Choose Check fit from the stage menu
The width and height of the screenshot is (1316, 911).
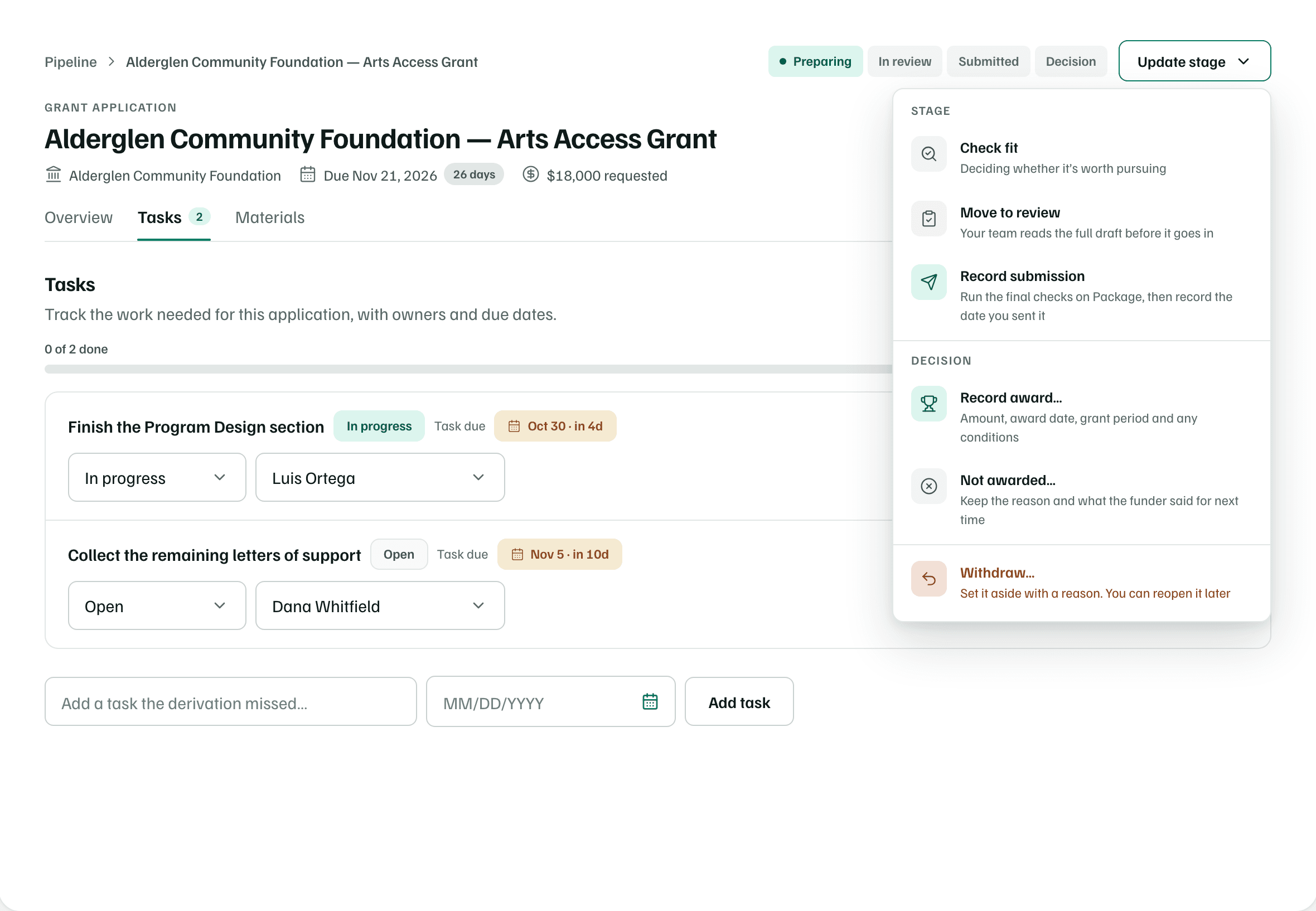1081,158
